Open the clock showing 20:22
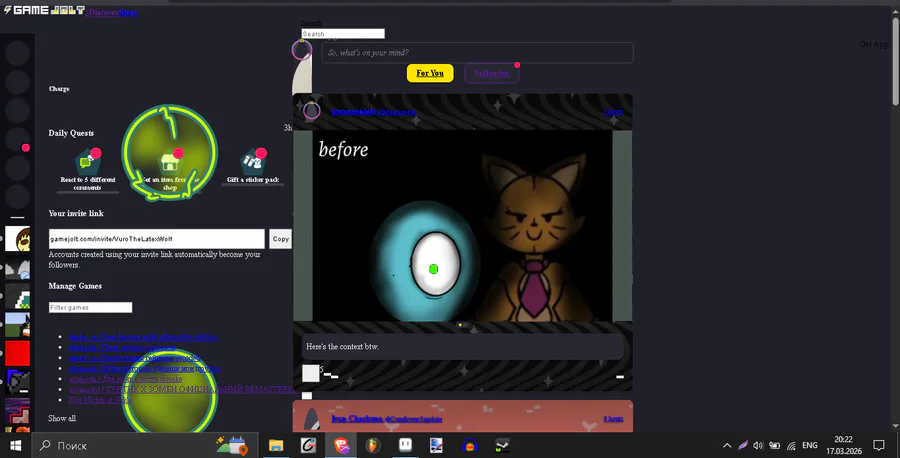This screenshot has height=458, width=900. click(x=844, y=445)
